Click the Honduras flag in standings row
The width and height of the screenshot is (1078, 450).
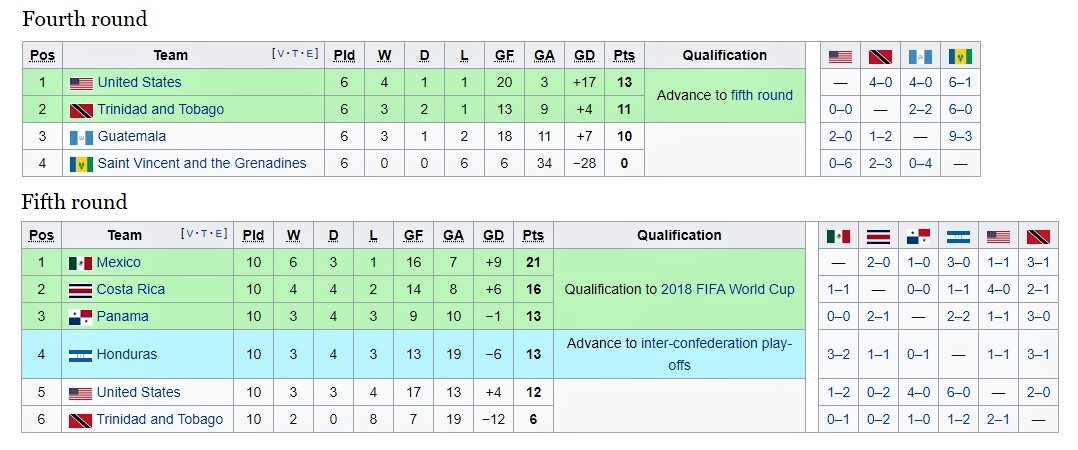(81, 355)
